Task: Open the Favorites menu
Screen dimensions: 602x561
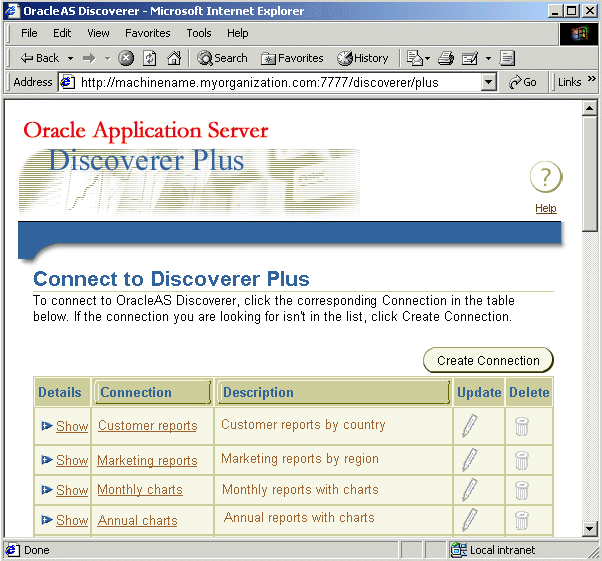Action: click(x=147, y=33)
